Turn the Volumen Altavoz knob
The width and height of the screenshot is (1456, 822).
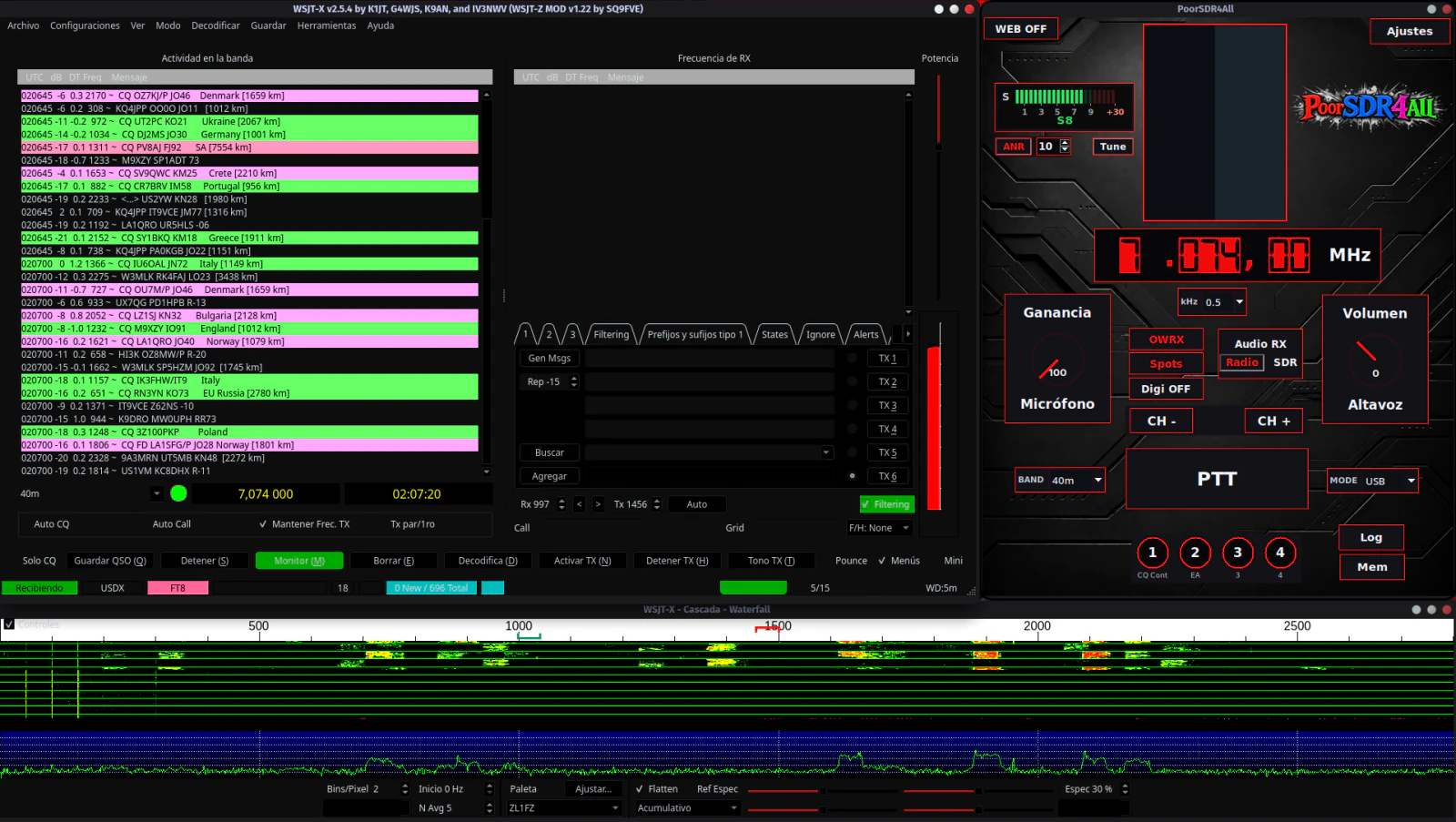tap(1373, 361)
